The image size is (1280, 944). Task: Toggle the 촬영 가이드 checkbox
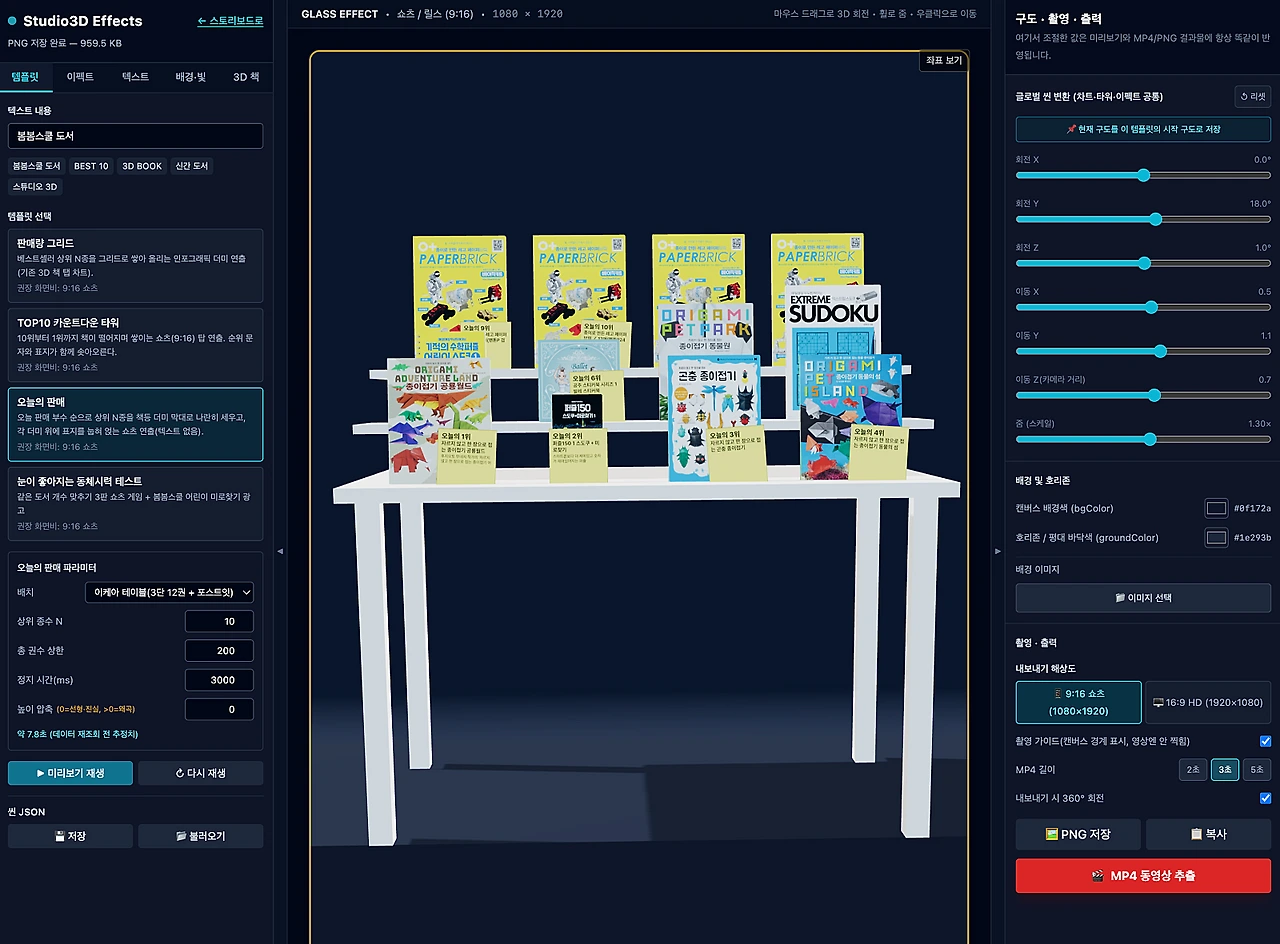(1265, 741)
